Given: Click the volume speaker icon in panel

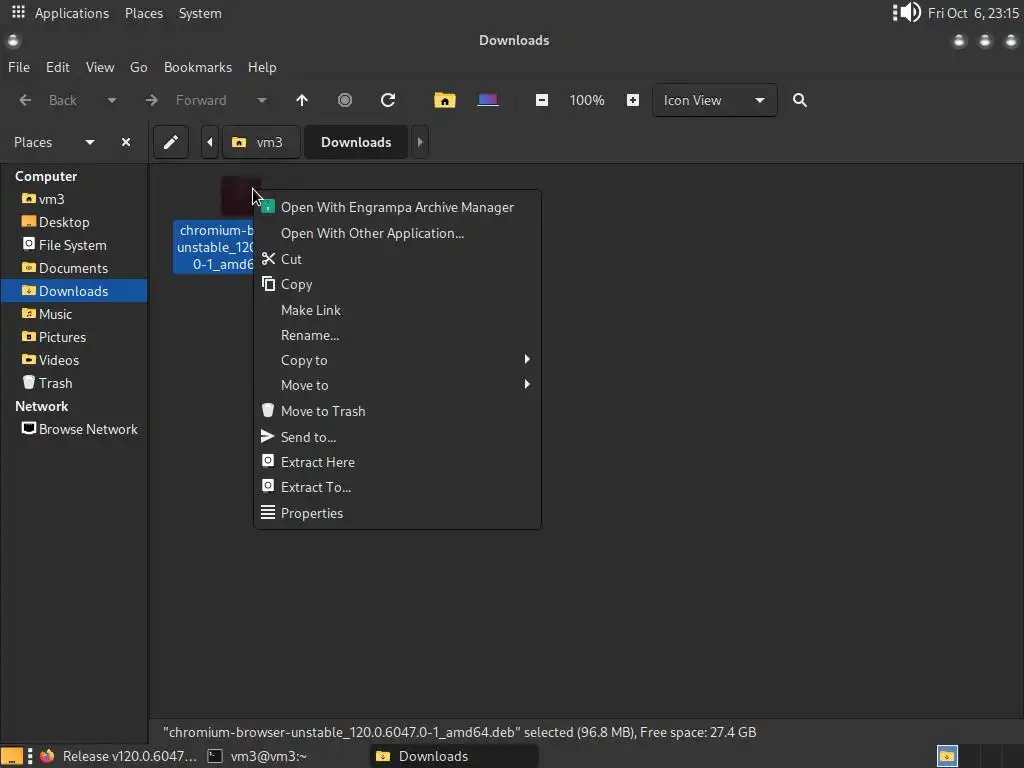Looking at the screenshot, I should 911,12.
